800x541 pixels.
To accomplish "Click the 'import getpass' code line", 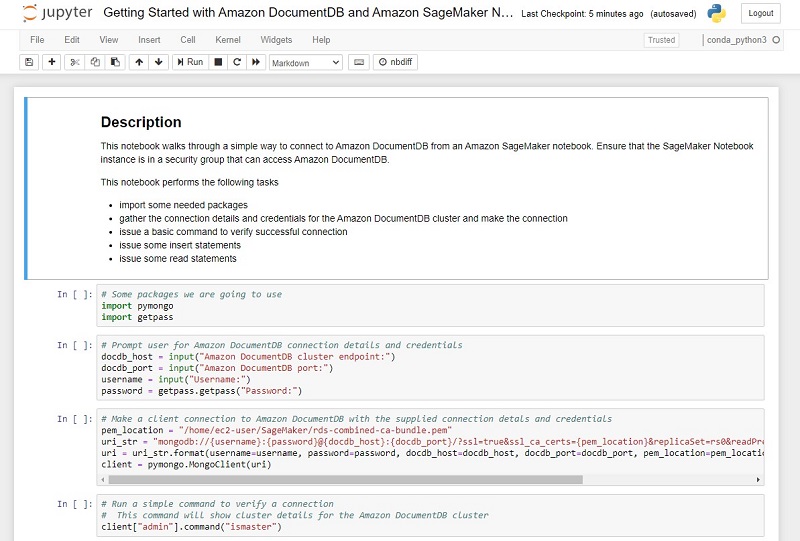I will (x=137, y=317).
